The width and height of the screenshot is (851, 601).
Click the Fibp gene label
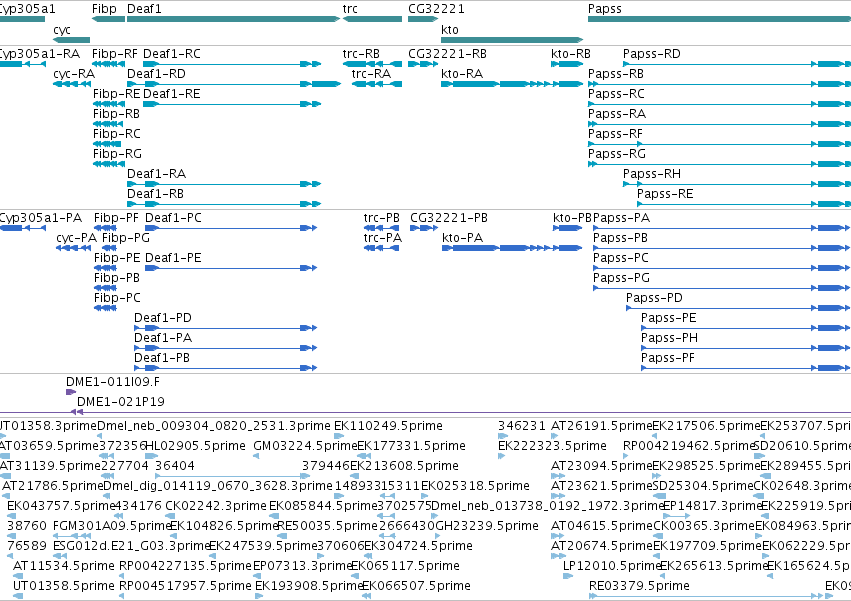coord(104,9)
